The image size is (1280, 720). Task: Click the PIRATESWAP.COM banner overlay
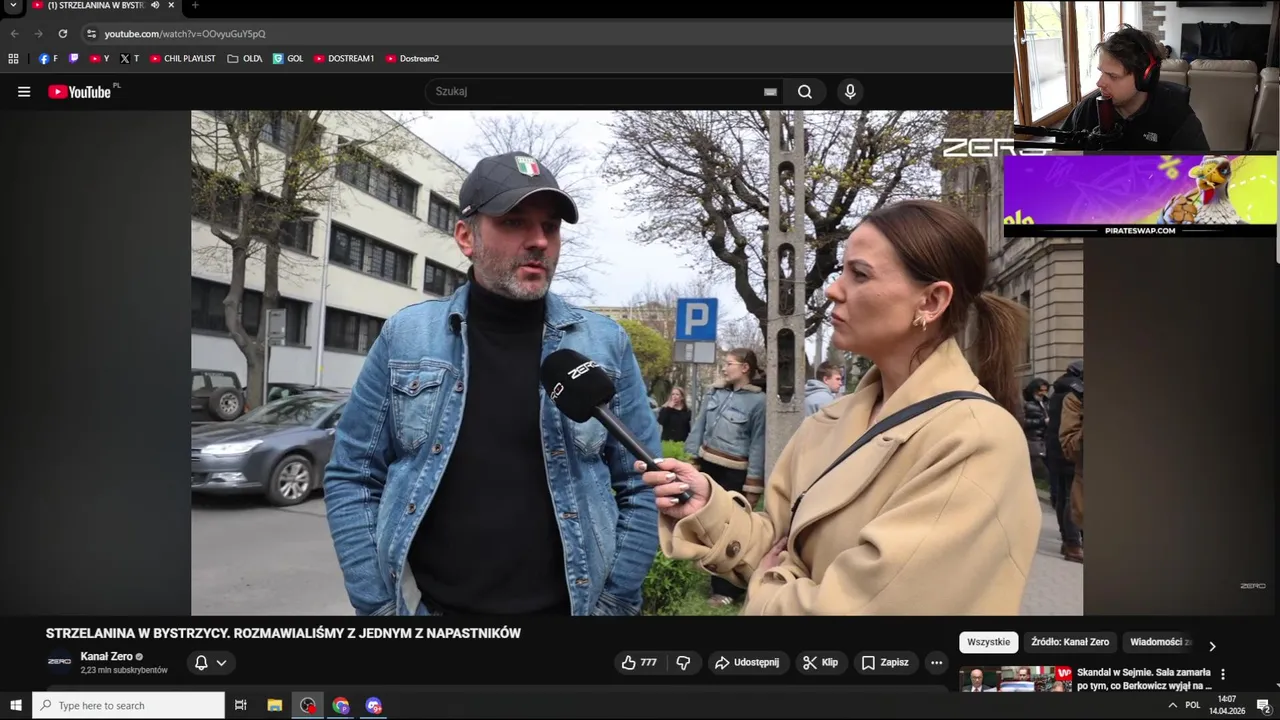(x=1140, y=196)
